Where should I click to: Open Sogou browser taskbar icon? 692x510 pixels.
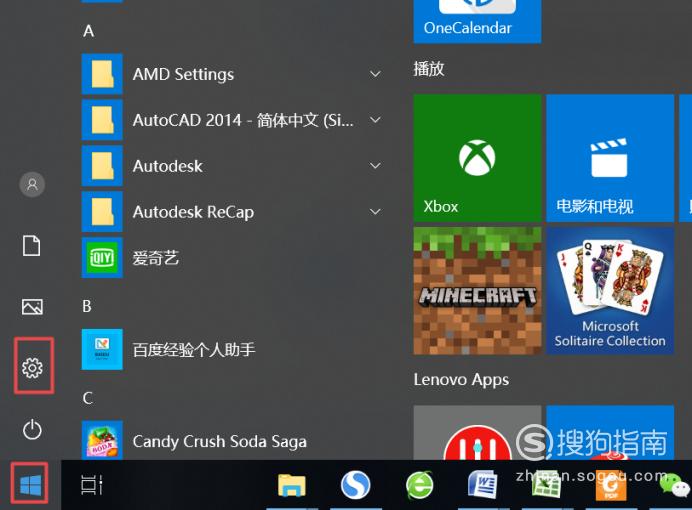click(356, 485)
